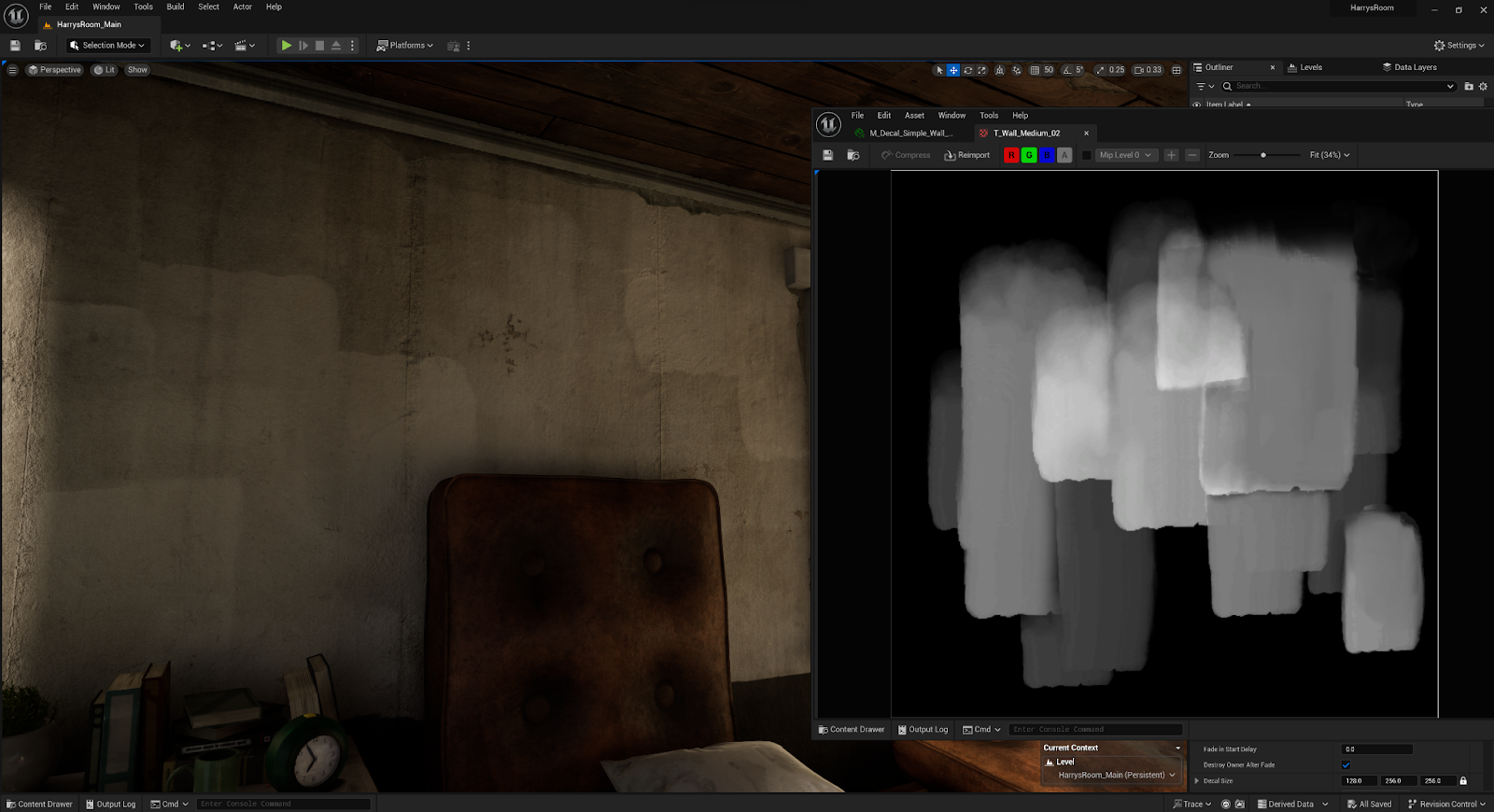Click the viewport layout grid icon
Screen dimensions: 1494x812
tap(1177, 70)
